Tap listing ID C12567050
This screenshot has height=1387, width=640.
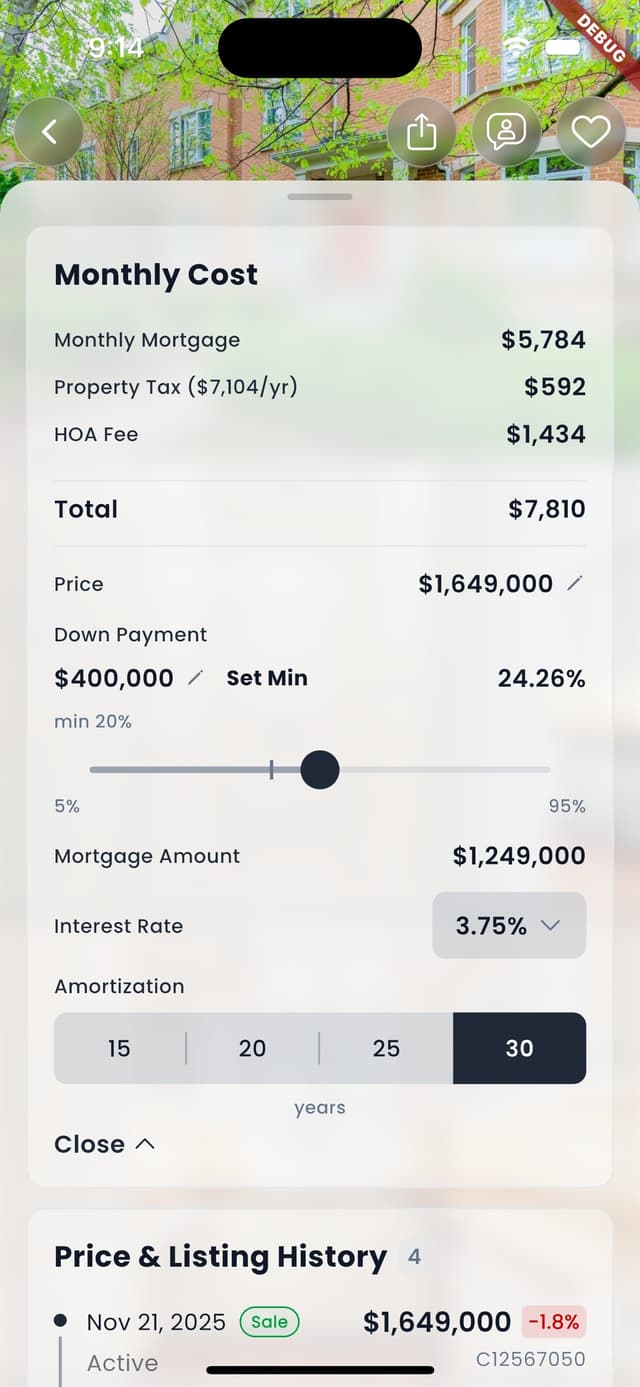pyautogui.click(x=533, y=1359)
